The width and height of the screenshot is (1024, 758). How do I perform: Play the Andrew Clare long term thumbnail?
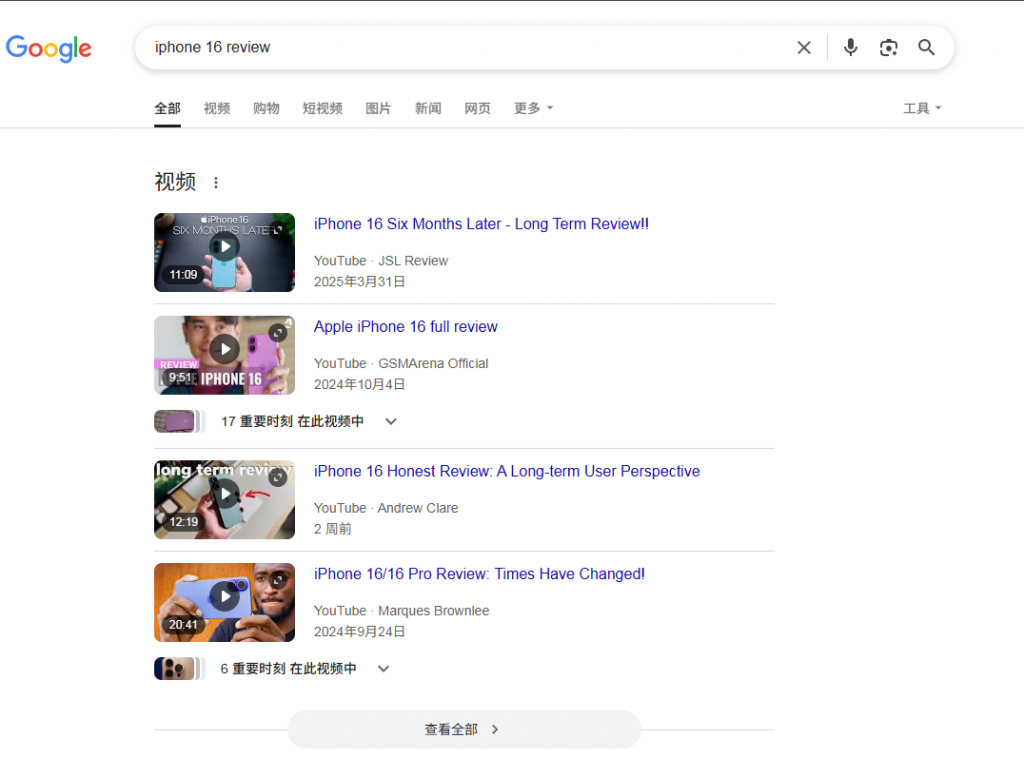[x=225, y=499]
